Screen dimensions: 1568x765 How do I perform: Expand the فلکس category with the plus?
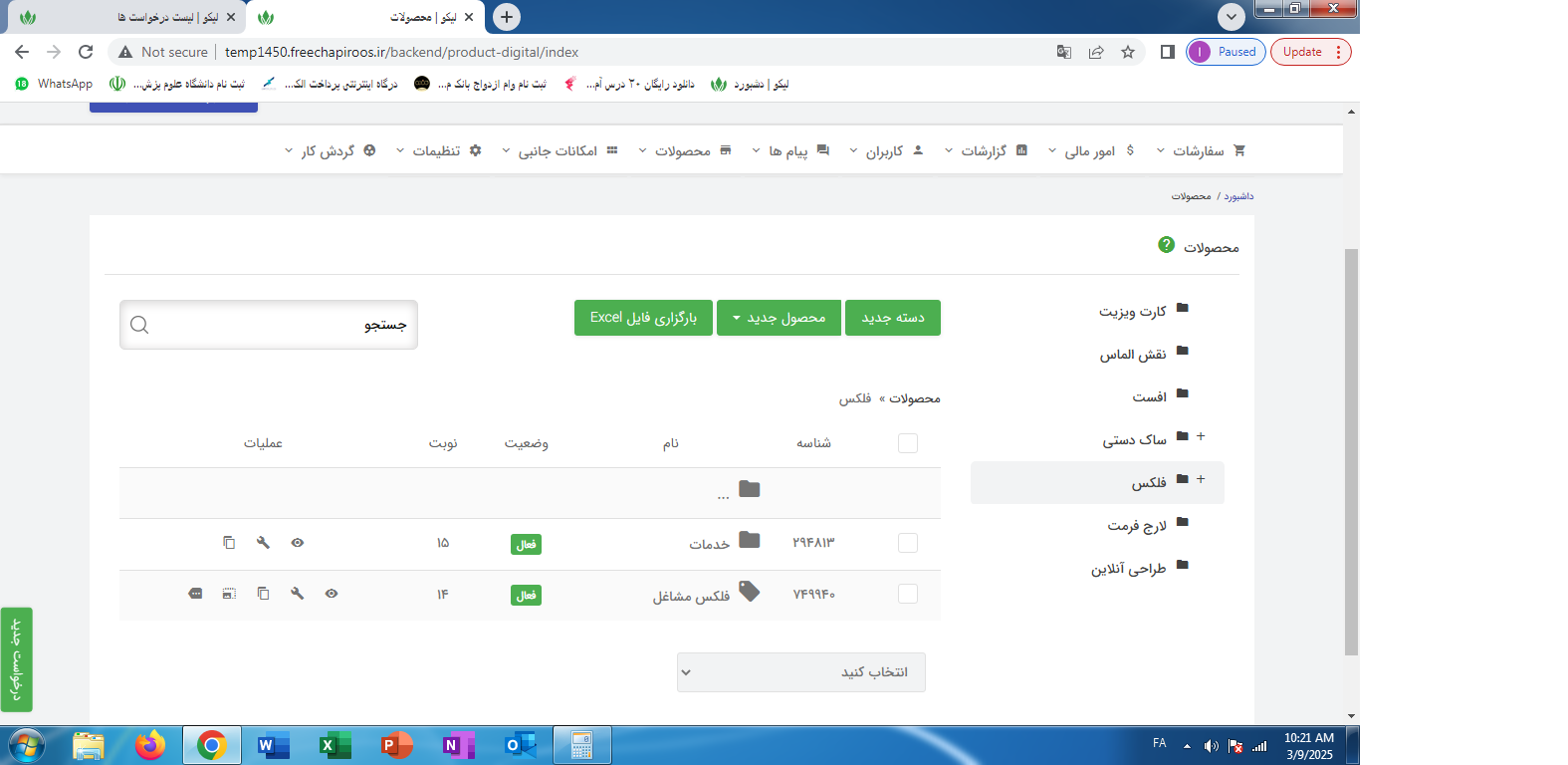coord(1201,479)
